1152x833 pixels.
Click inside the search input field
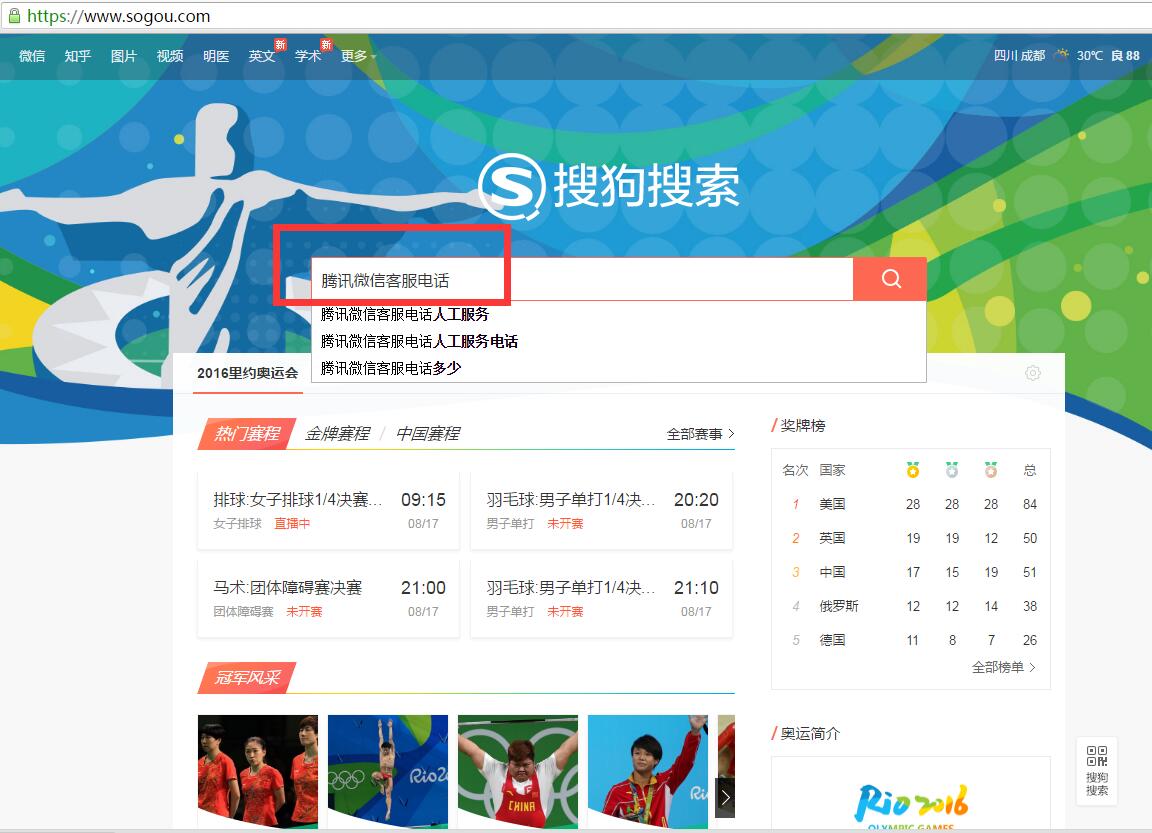(582, 279)
